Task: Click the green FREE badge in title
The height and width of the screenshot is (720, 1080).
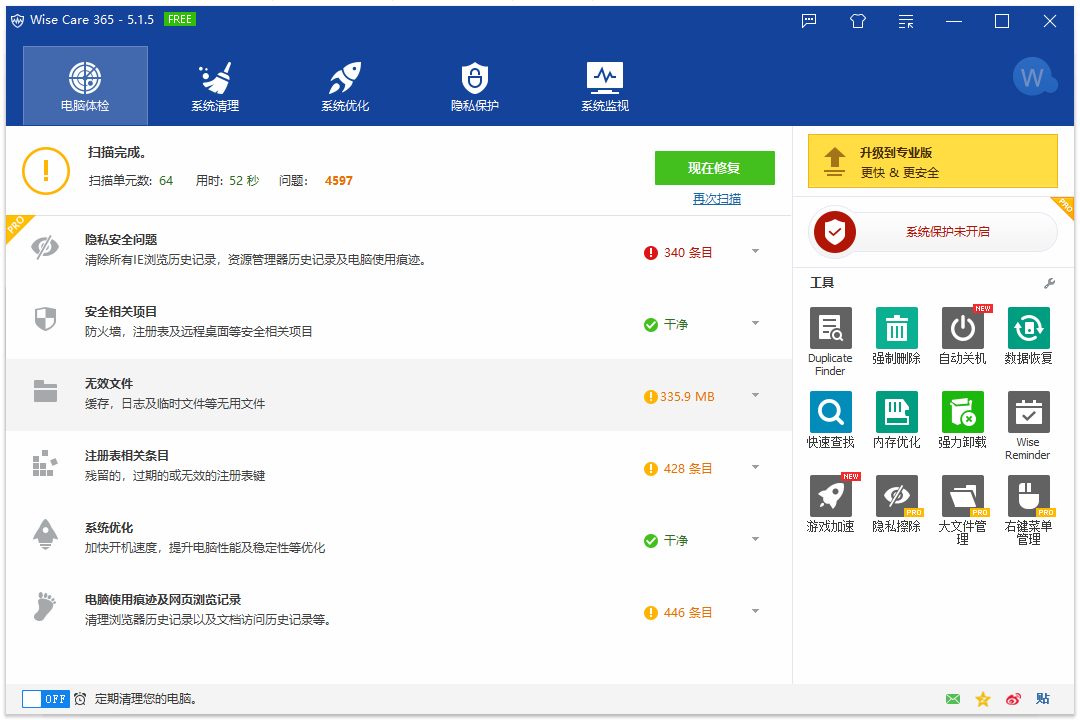Action: (x=180, y=19)
